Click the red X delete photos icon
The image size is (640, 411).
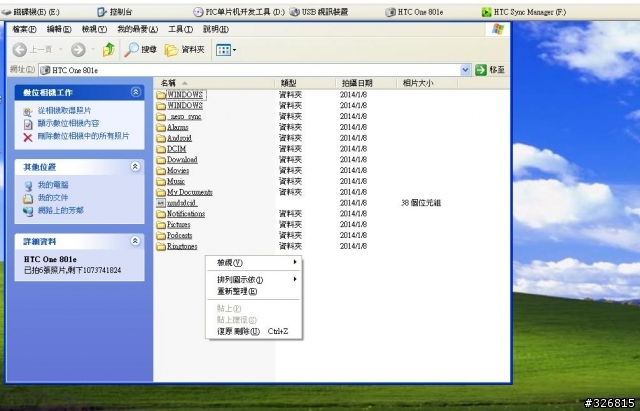coord(28,137)
